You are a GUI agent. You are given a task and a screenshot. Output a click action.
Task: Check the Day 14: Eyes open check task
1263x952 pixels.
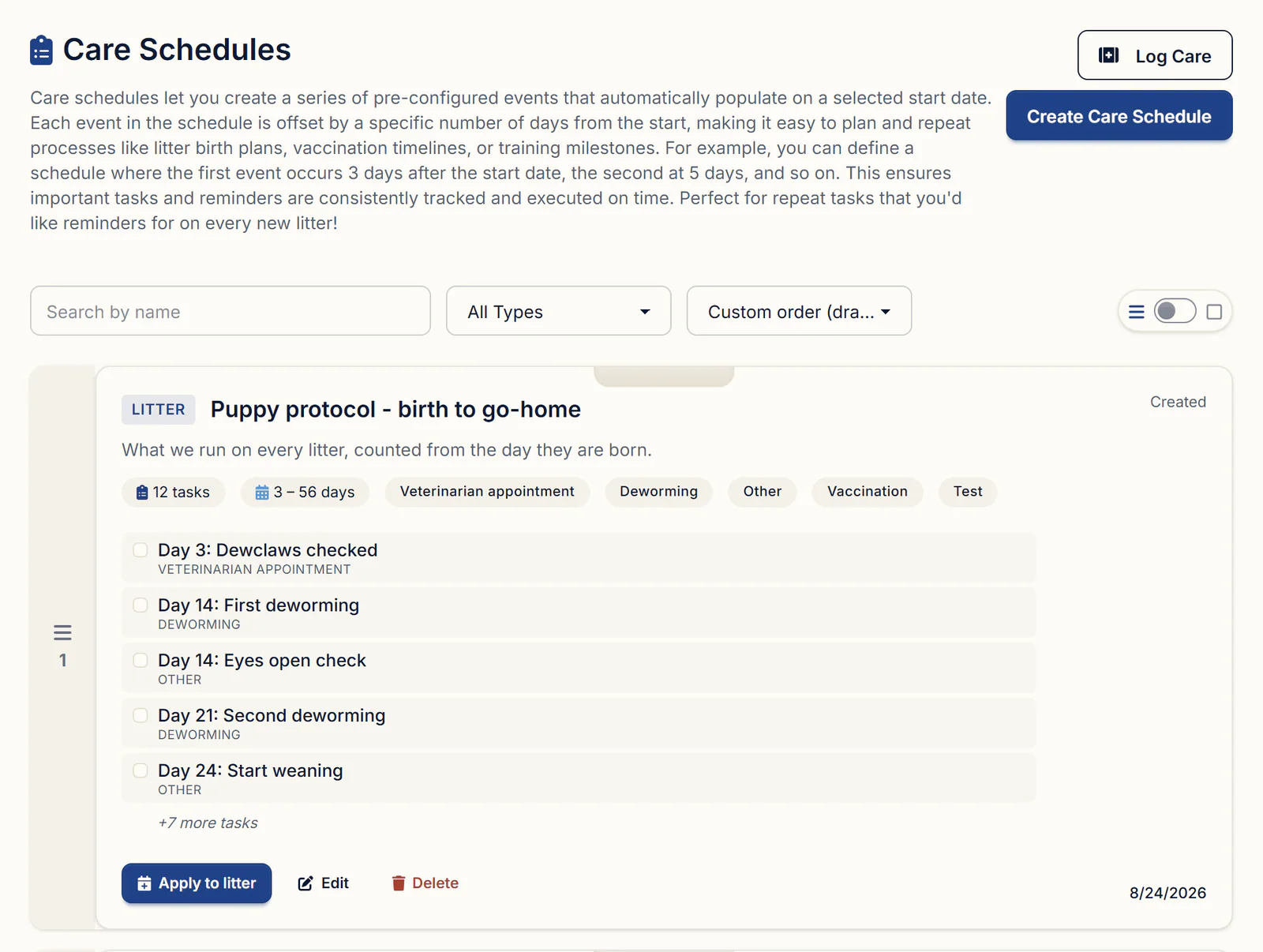[x=141, y=661]
